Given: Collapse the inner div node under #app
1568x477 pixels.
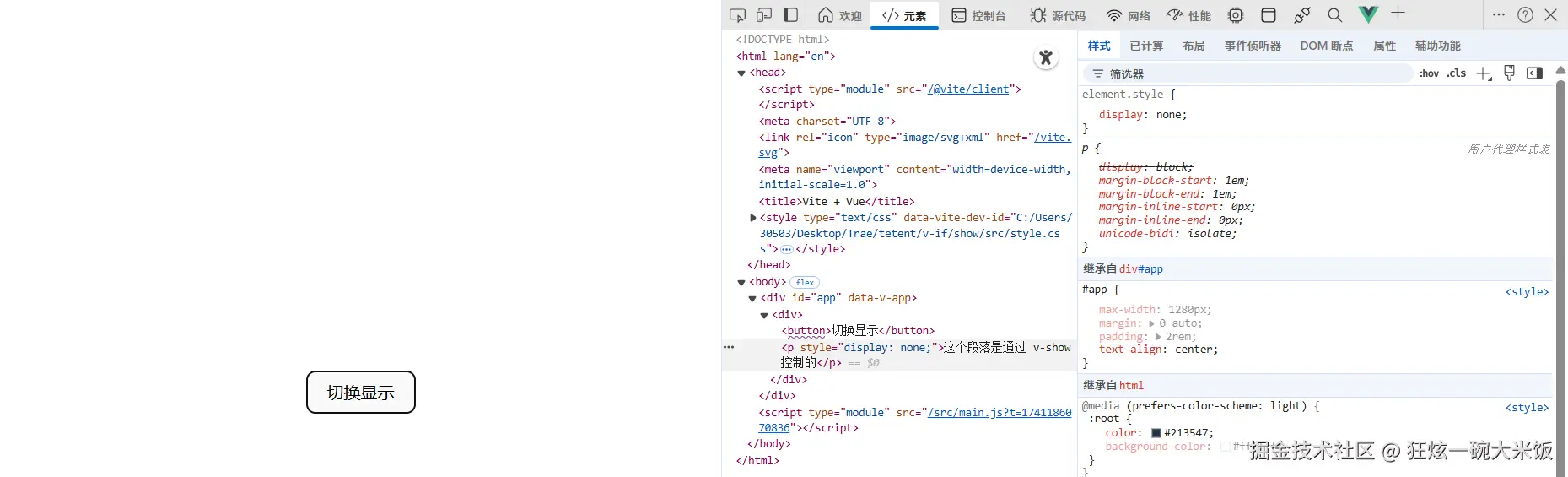Looking at the screenshot, I should (x=764, y=315).
